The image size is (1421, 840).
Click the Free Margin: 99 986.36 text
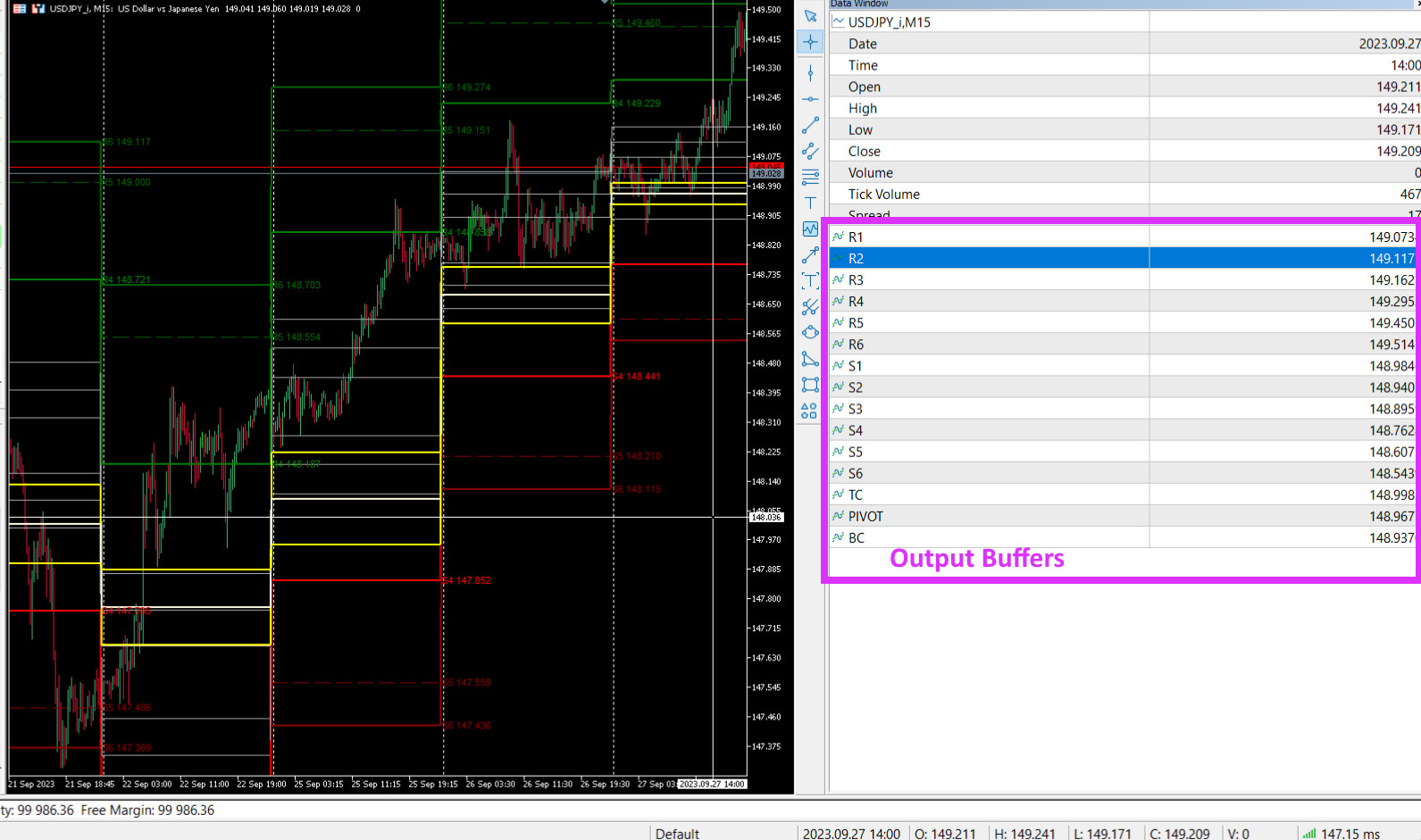tap(147, 811)
